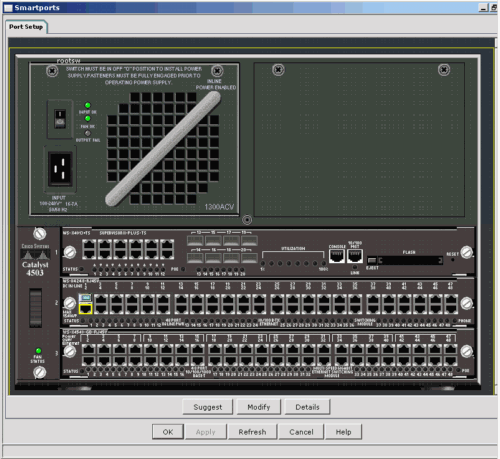Open port Details
Screen dimensions: 500x459
tap(307, 407)
